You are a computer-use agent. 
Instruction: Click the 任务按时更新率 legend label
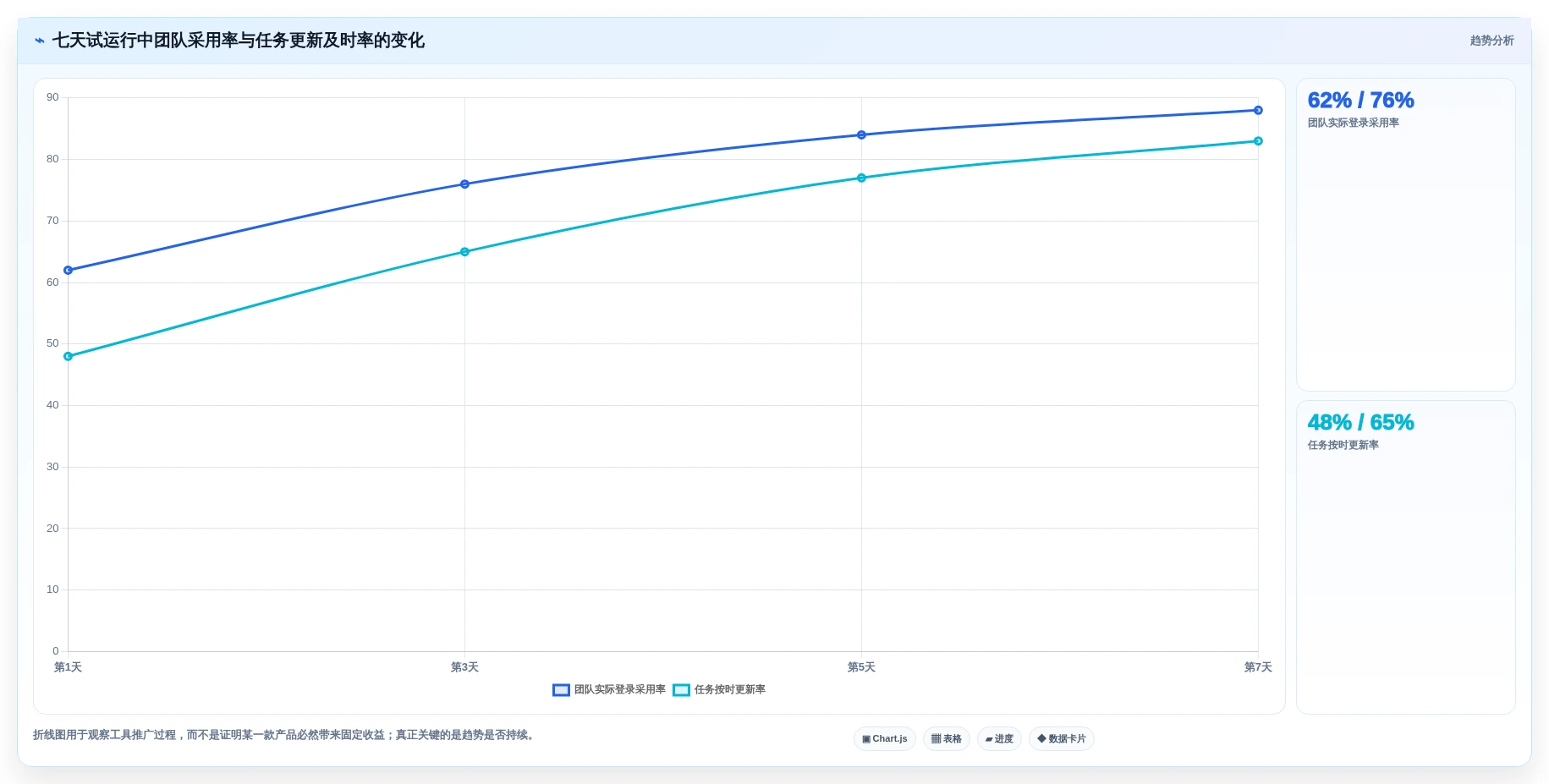729,690
